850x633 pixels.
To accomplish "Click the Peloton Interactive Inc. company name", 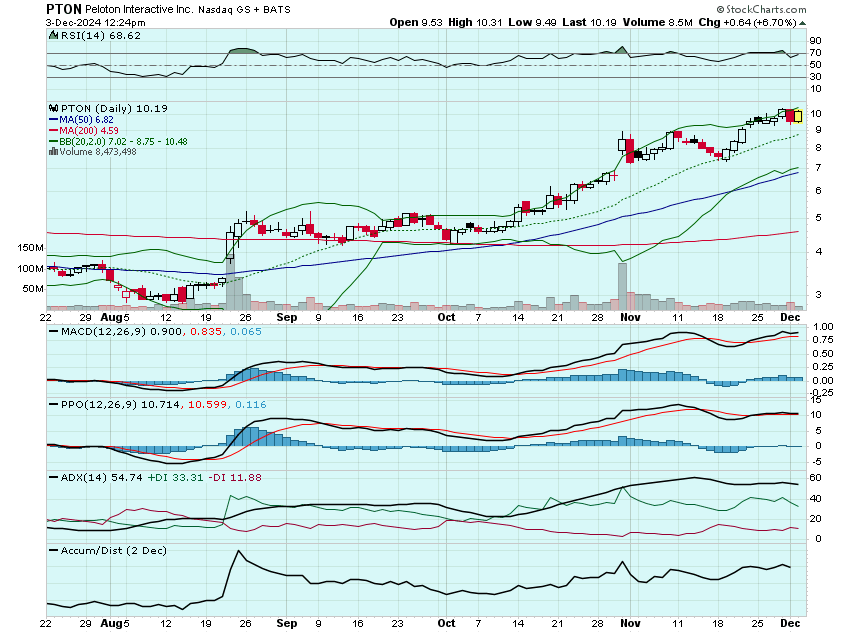I will 139,10.
